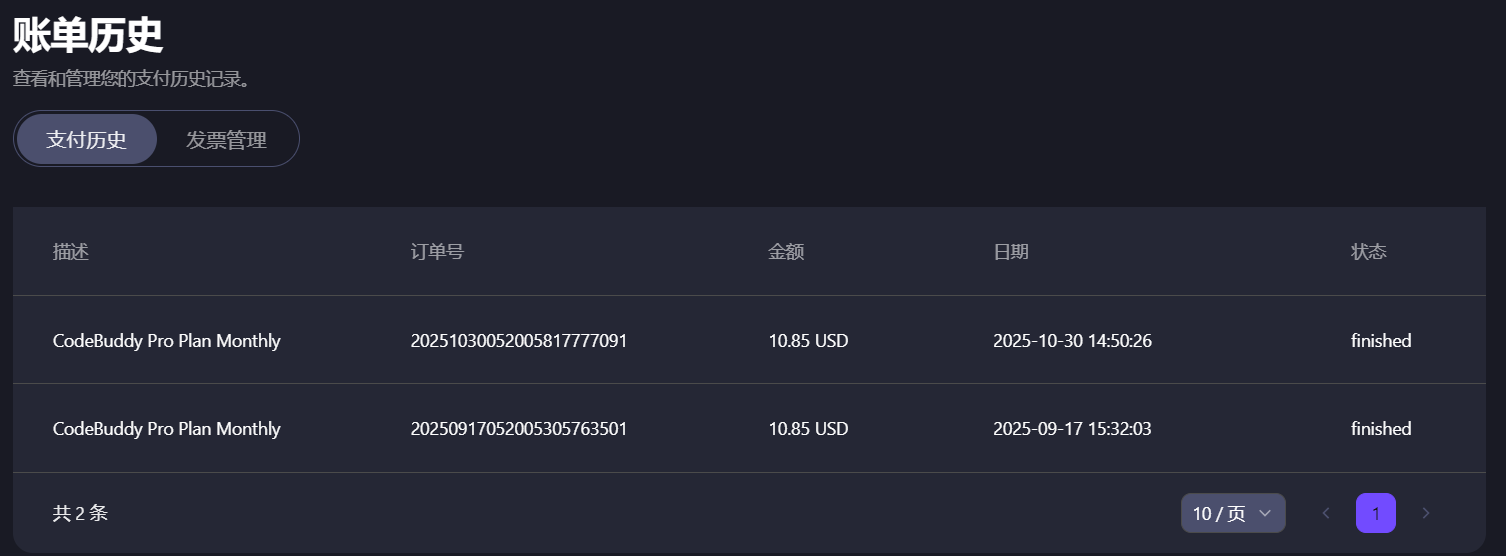The height and width of the screenshot is (556, 1506).
Task: Select order number 20250917052005305763501
Action: click(519, 429)
